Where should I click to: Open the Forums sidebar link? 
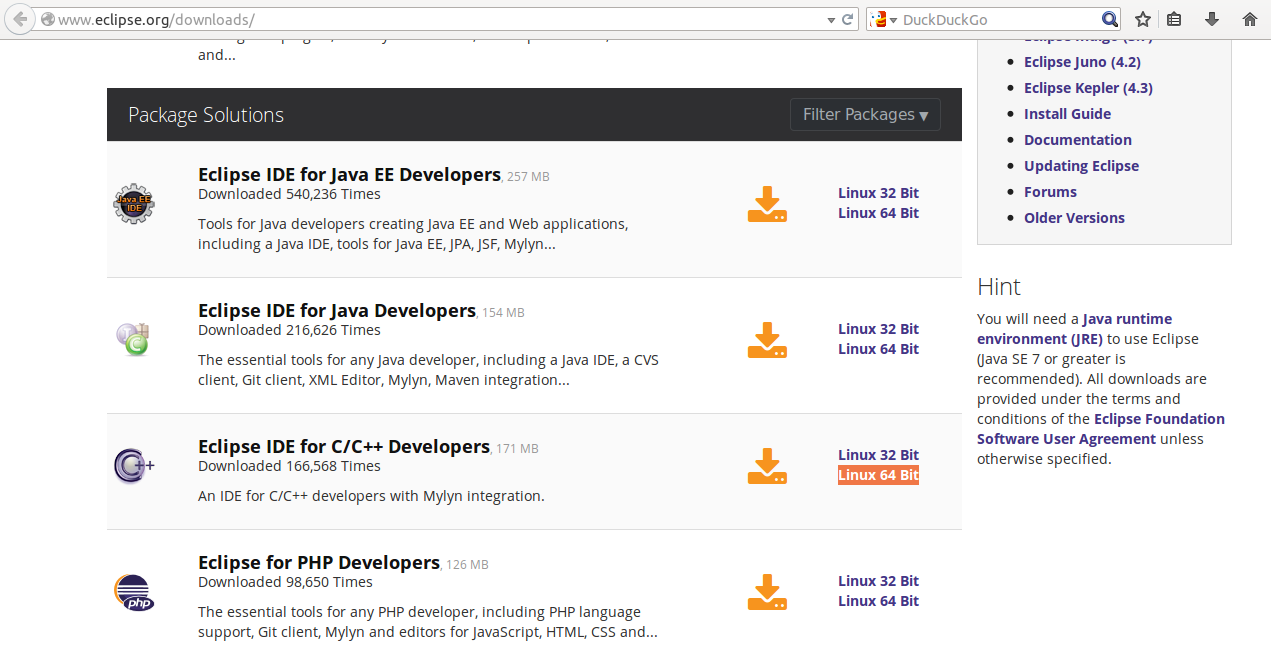point(1050,192)
